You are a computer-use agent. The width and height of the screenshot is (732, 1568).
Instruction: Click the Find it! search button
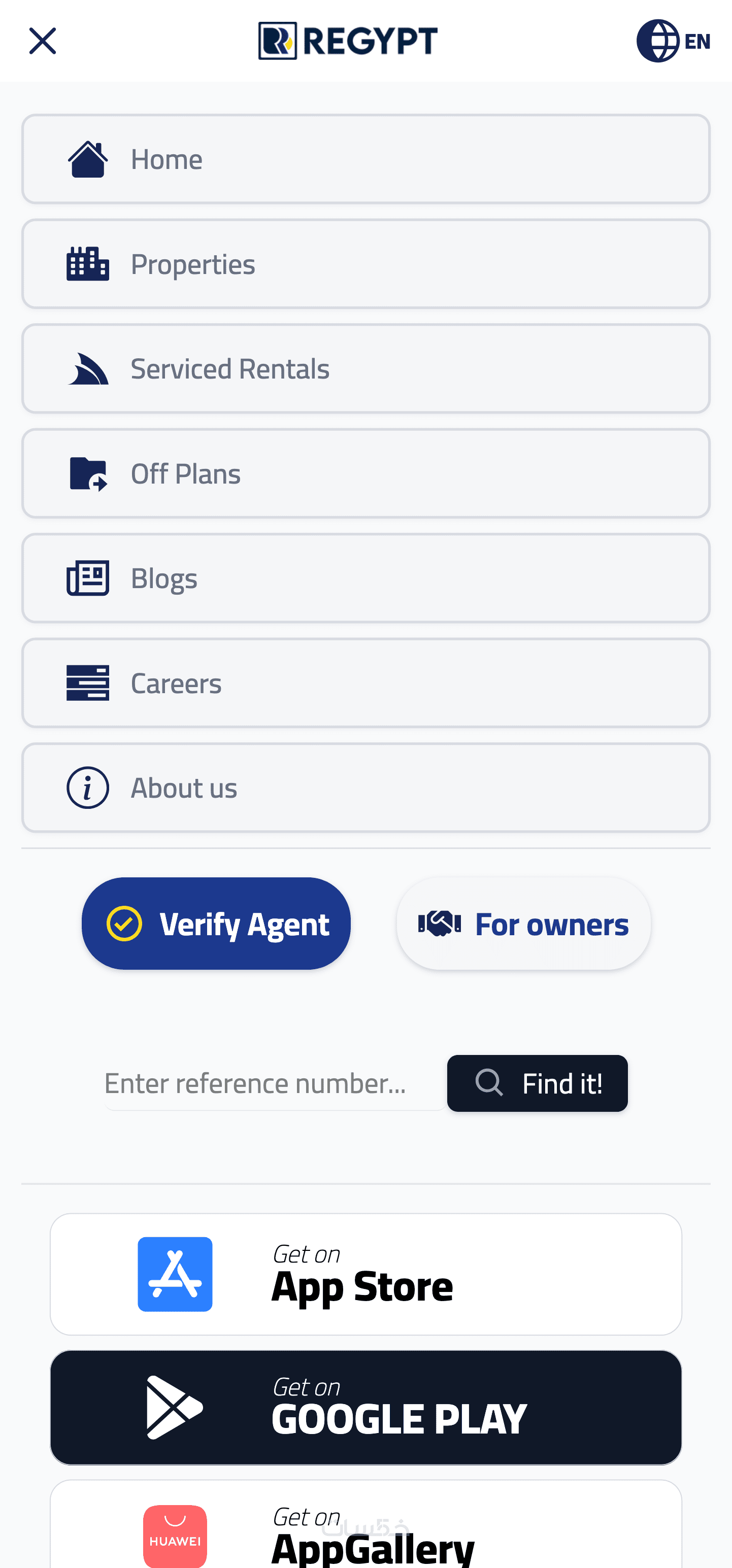(537, 1083)
